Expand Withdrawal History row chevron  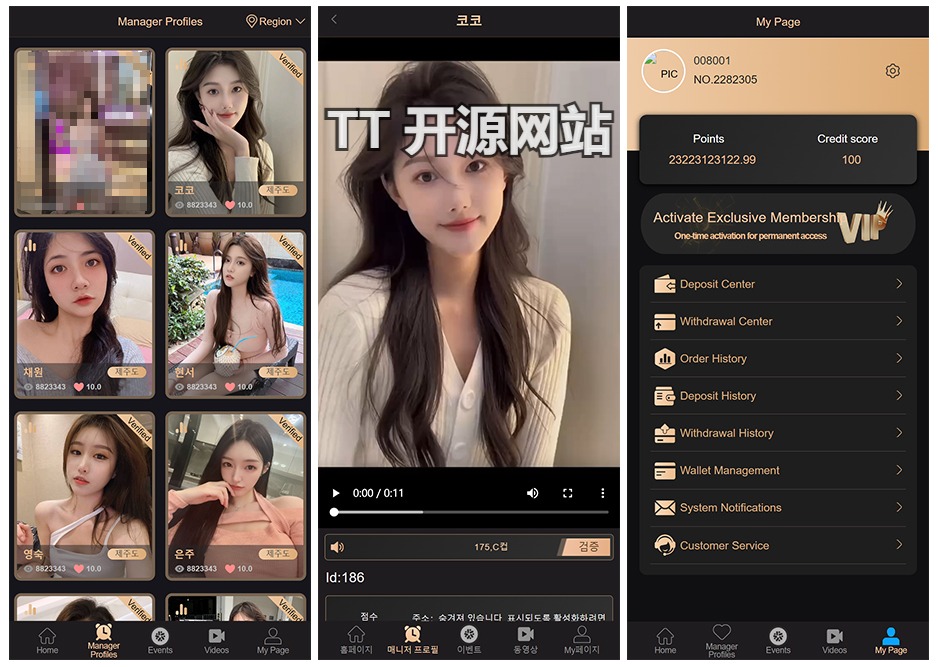click(899, 433)
